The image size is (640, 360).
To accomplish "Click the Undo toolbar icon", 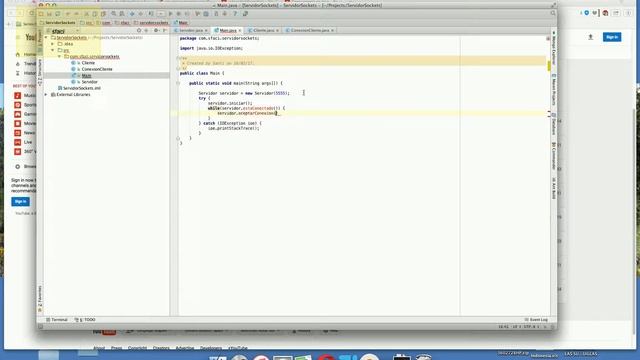I will click(67, 14).
